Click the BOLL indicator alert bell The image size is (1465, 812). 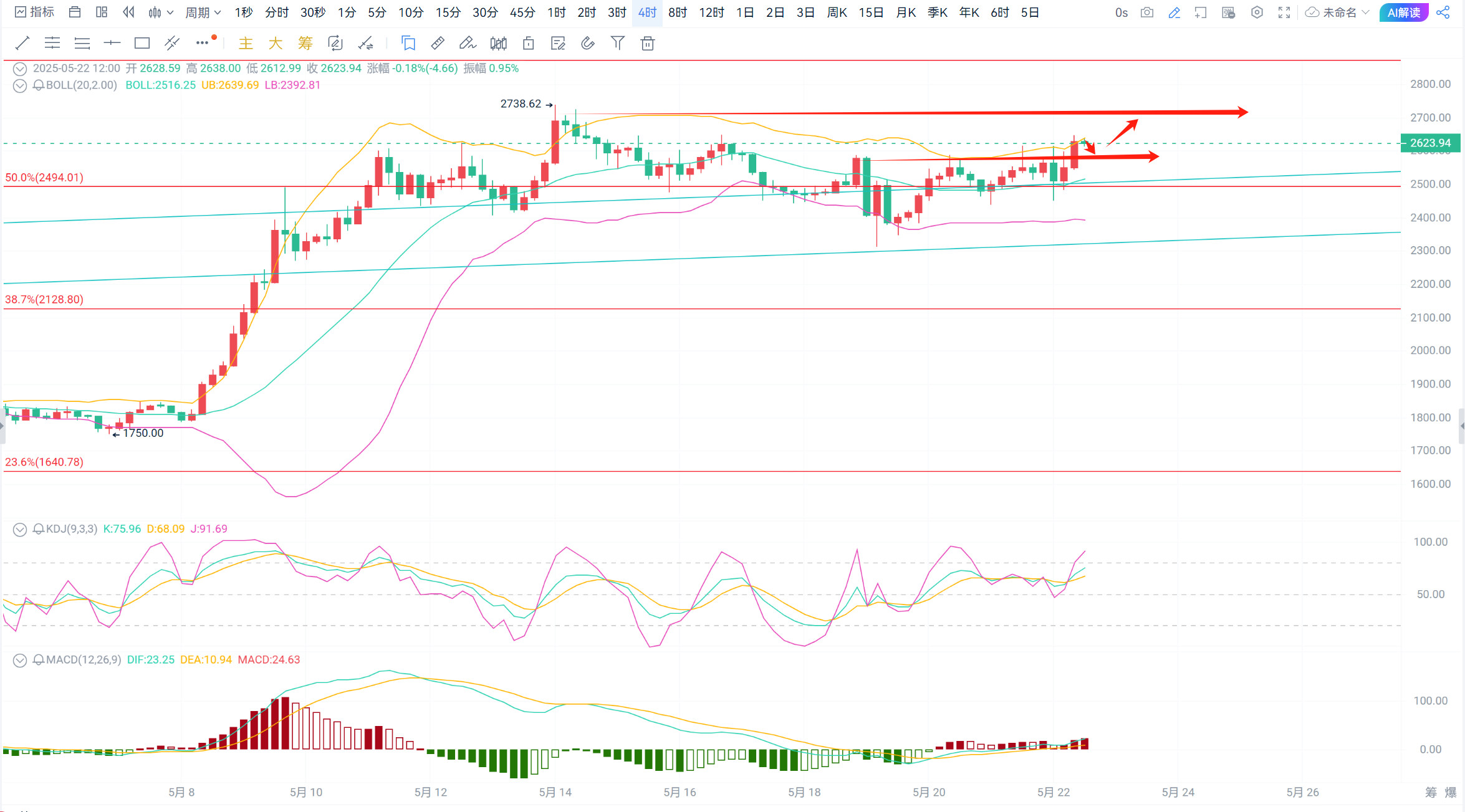[x=39, y=85]
